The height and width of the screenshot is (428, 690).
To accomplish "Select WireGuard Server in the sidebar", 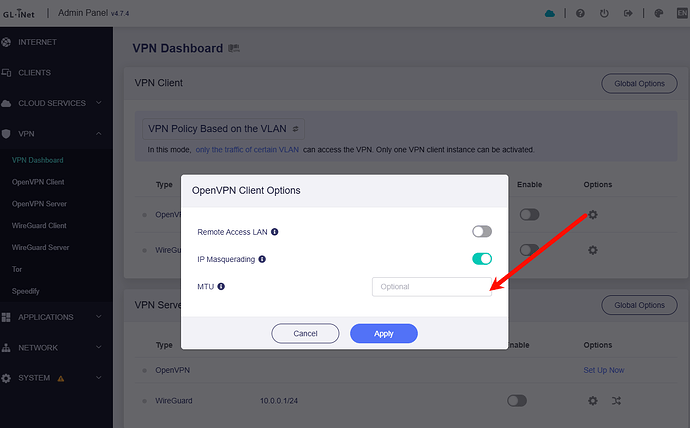I will (40, 247).
